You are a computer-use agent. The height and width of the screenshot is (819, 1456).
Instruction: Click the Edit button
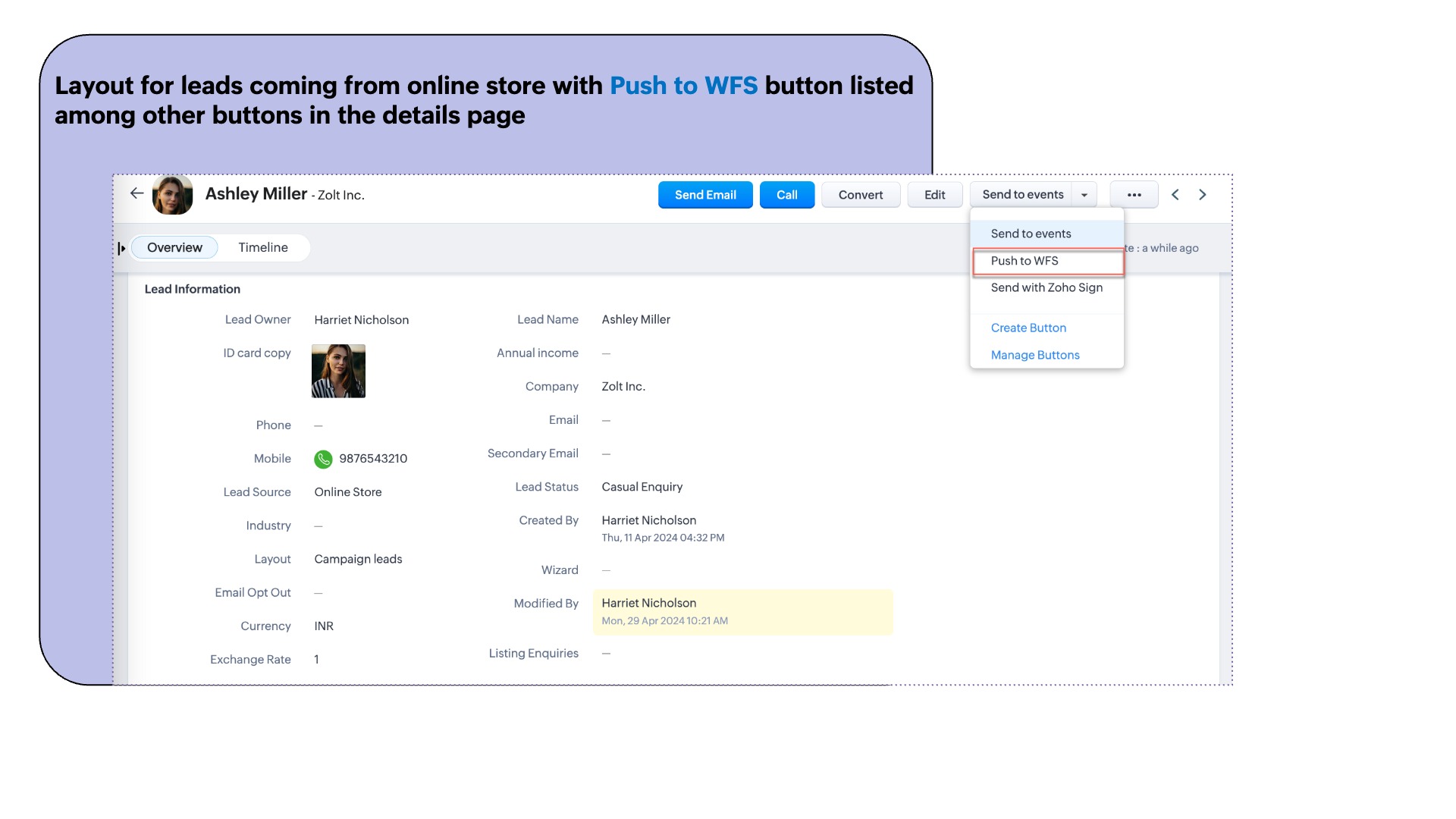(x=934, y=195)
